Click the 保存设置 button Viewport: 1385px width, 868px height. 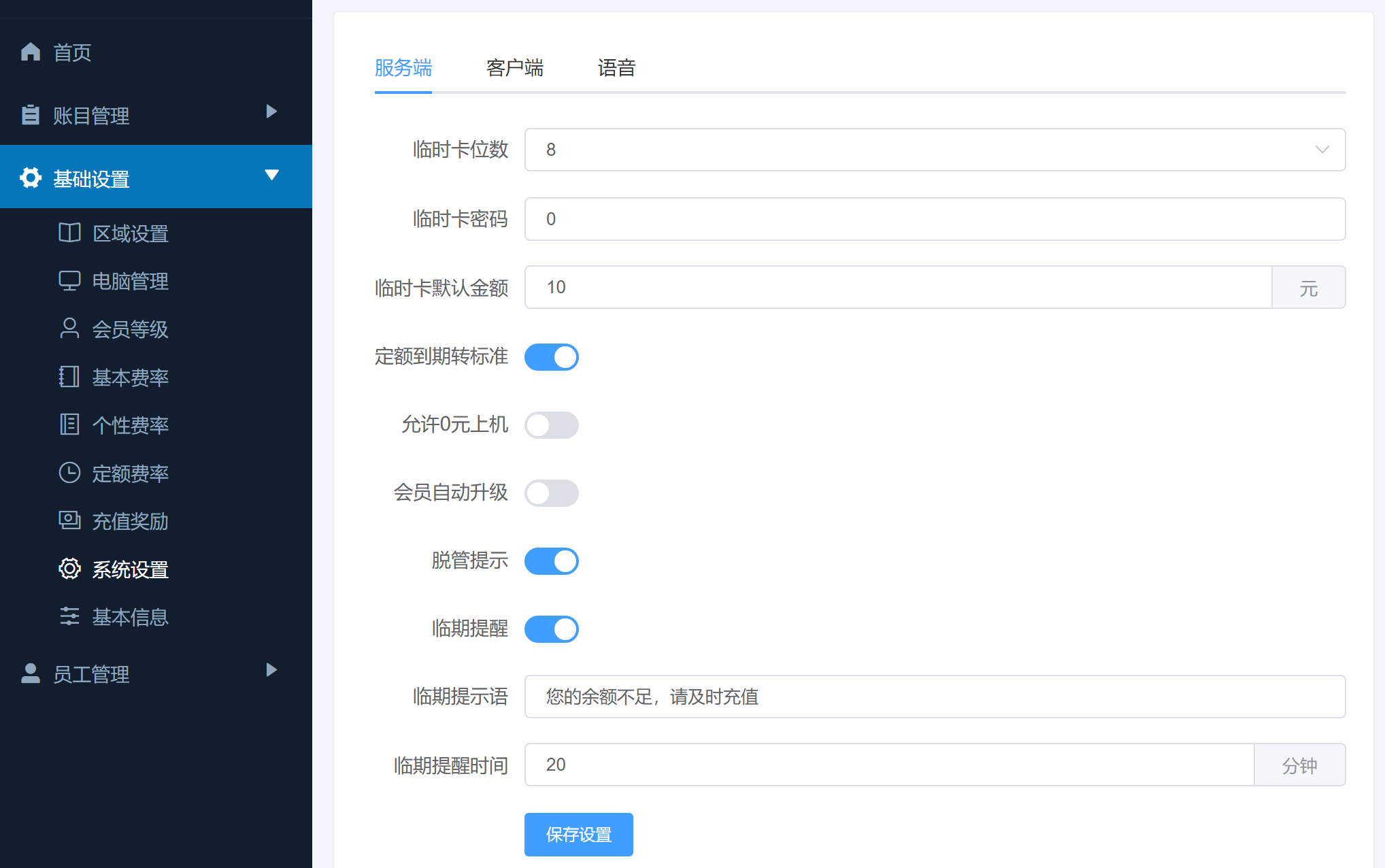coord(578,834)
